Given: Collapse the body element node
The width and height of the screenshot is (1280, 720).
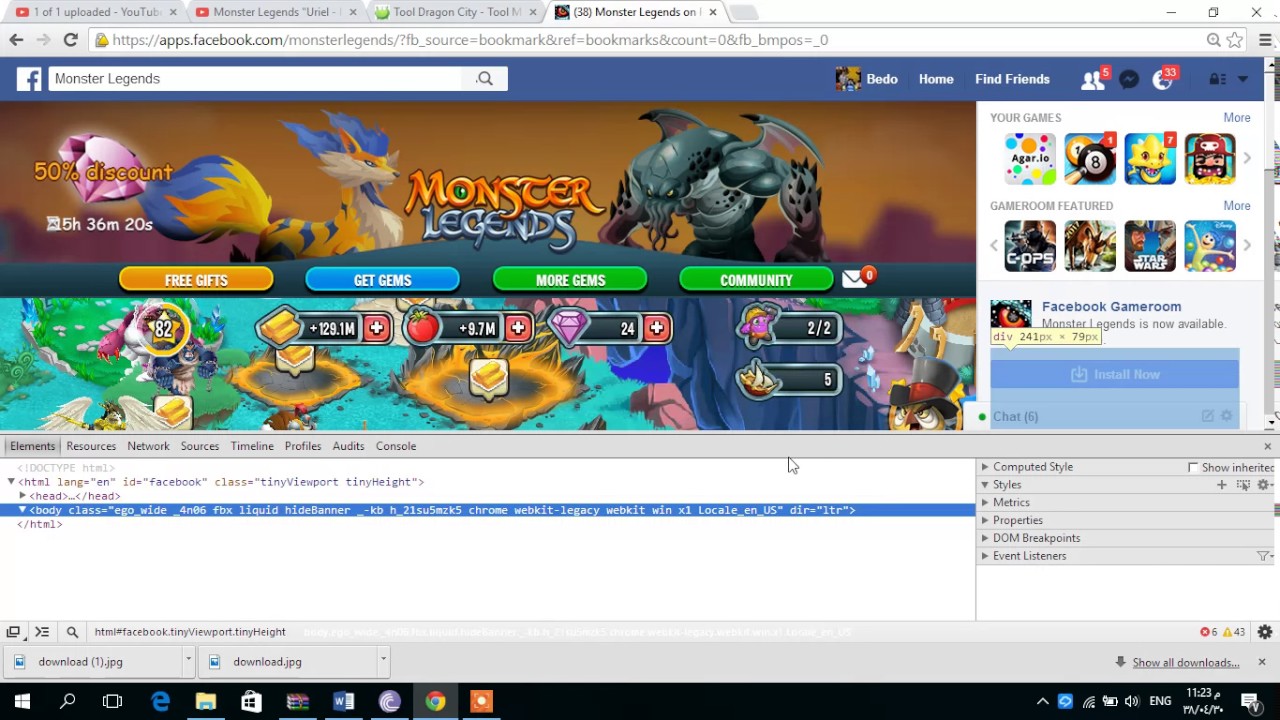Looking at the screenshot, I should [x=22, y=510].
